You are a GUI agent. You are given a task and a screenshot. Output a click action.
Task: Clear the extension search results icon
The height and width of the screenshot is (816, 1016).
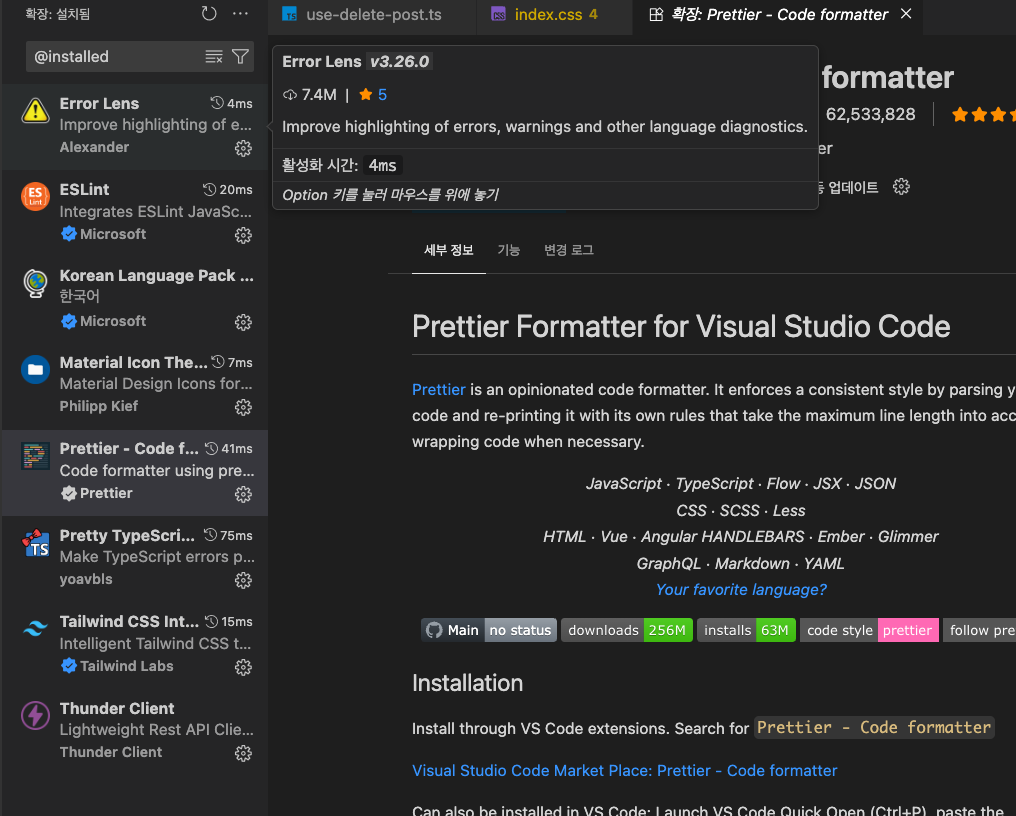[214, 57]
